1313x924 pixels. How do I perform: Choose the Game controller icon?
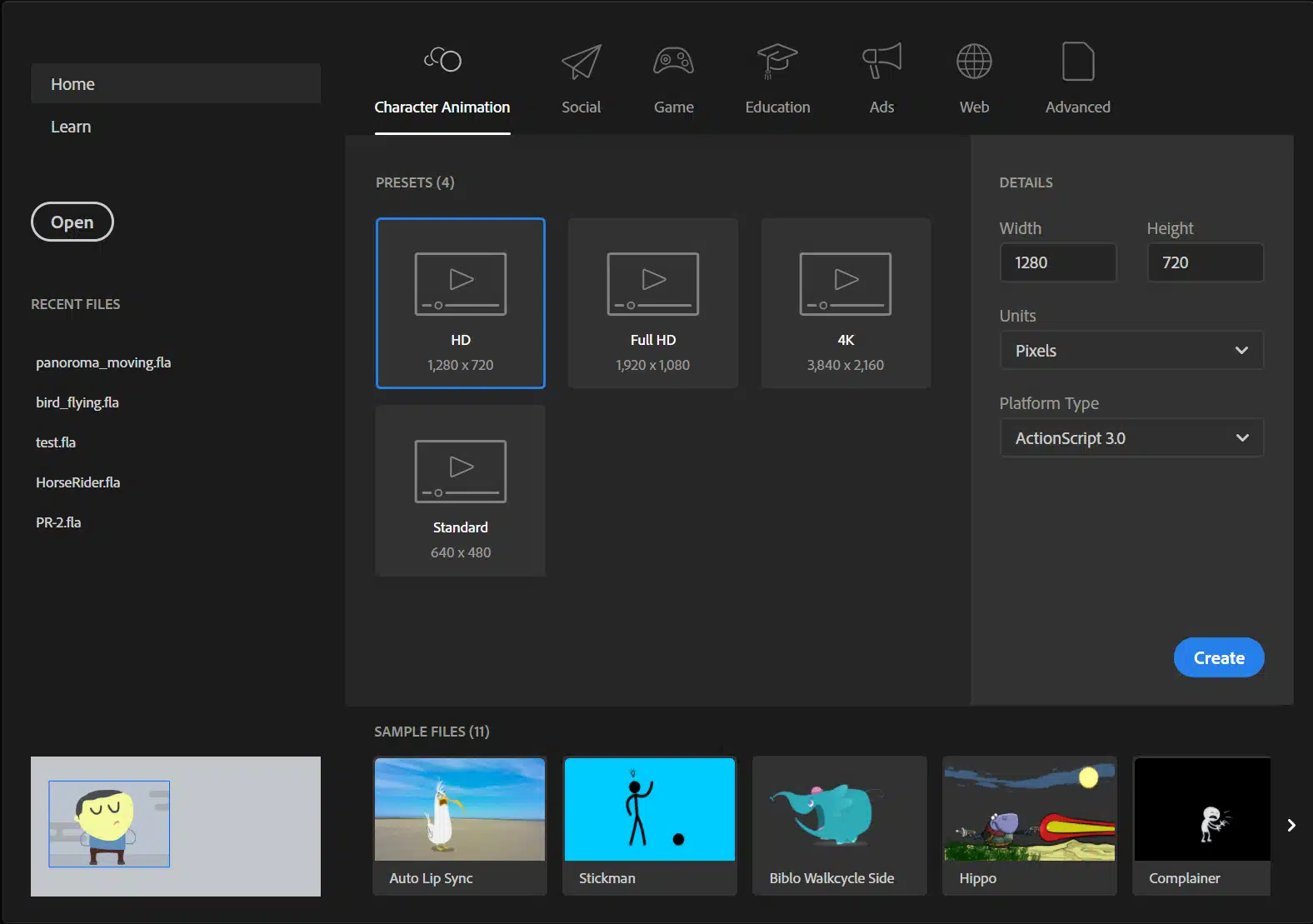coord(673,62)
